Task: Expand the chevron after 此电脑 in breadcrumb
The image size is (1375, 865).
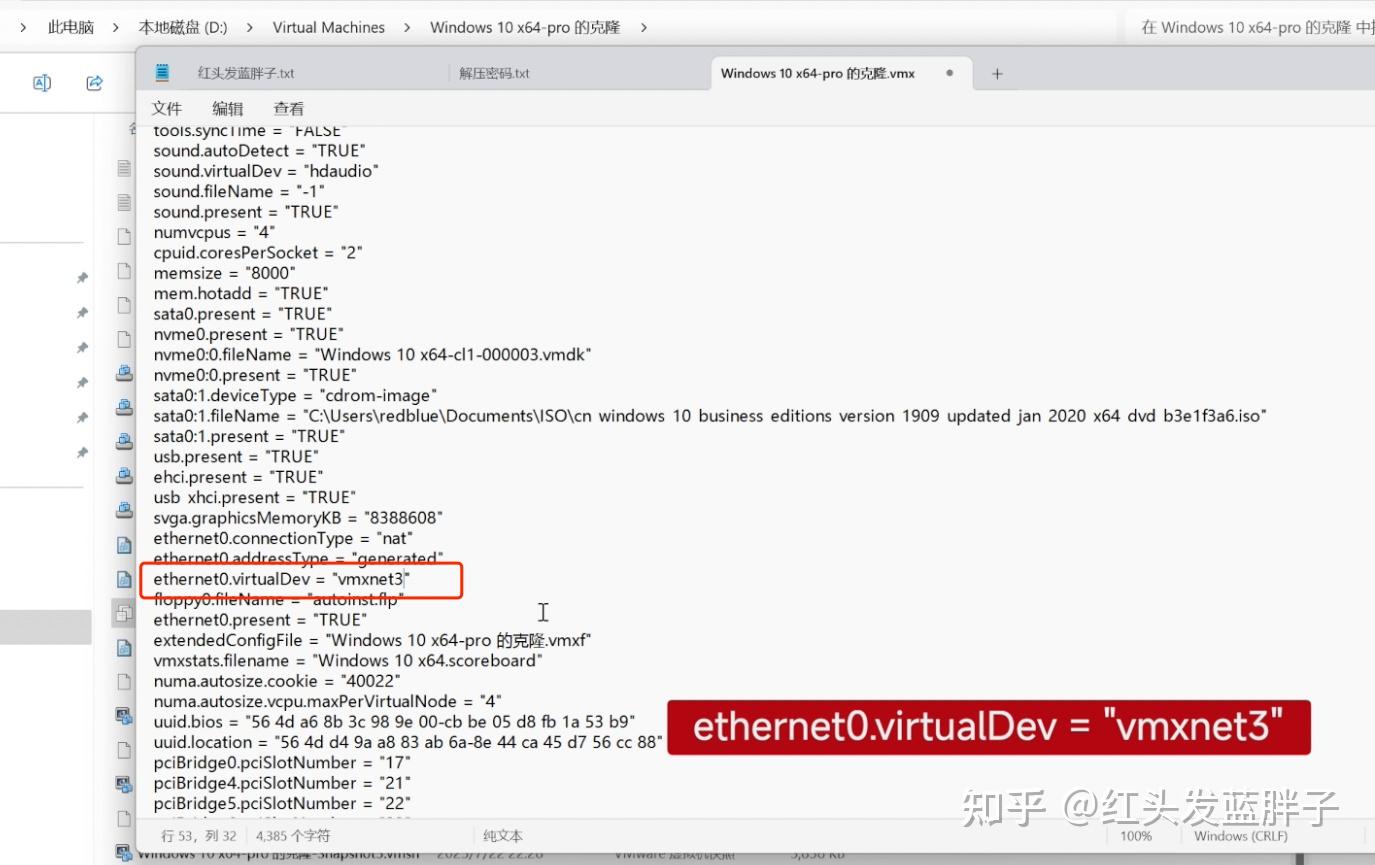Action: click(116, 27)
